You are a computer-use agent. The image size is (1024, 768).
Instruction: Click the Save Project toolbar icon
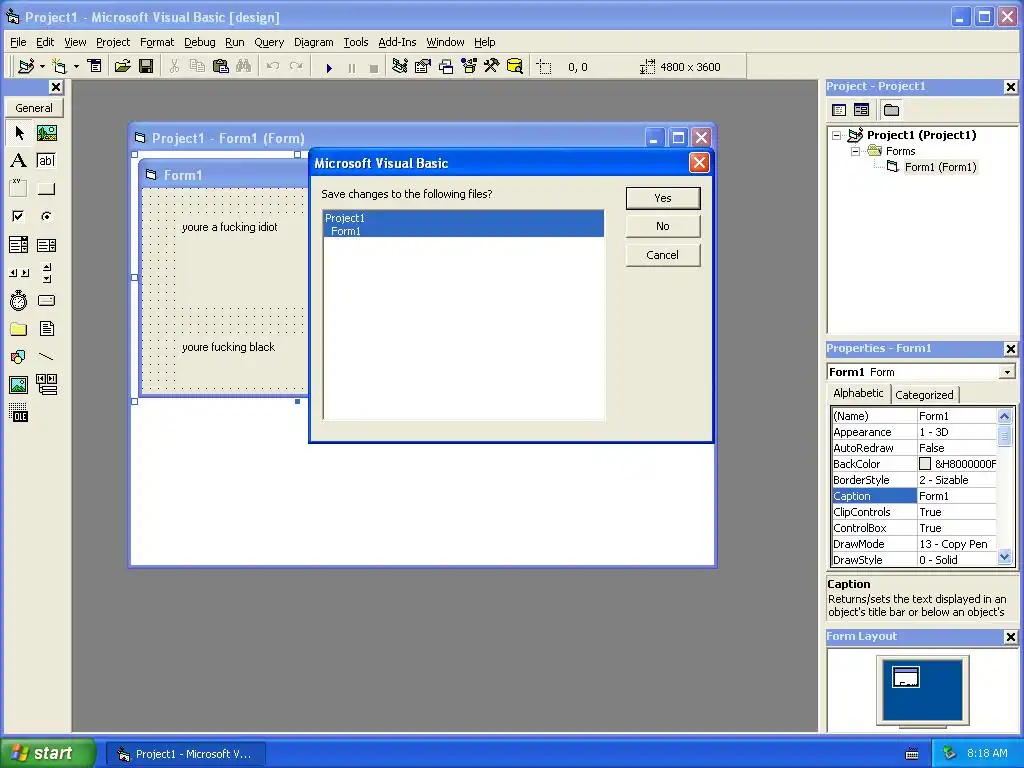pyautogui.click(x=146, y=67)
